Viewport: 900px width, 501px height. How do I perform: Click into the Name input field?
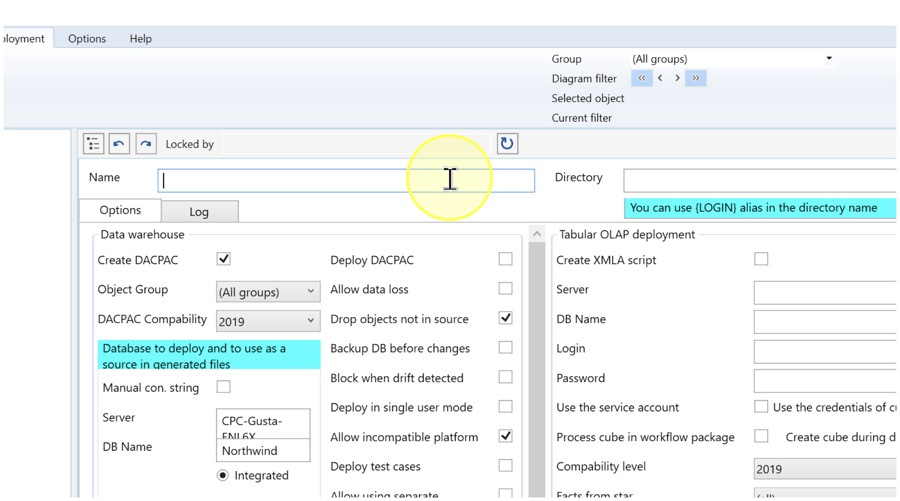point(346,180)
